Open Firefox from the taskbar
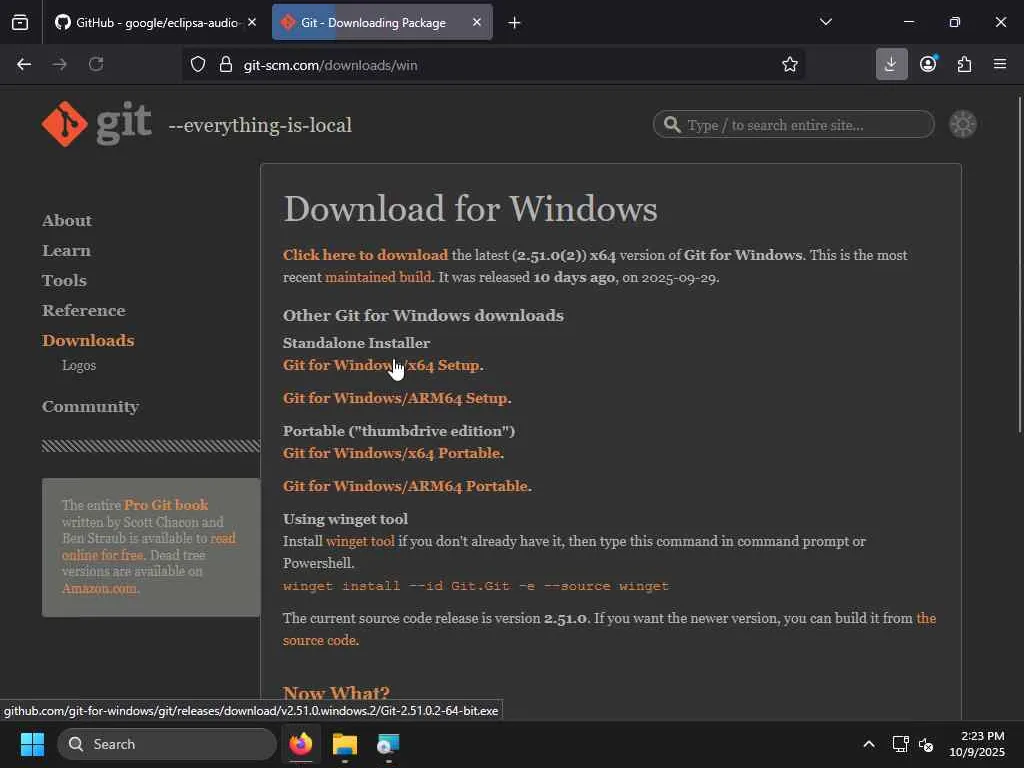The height and width of the screenshot is (768, 1024). pos(300,744)
